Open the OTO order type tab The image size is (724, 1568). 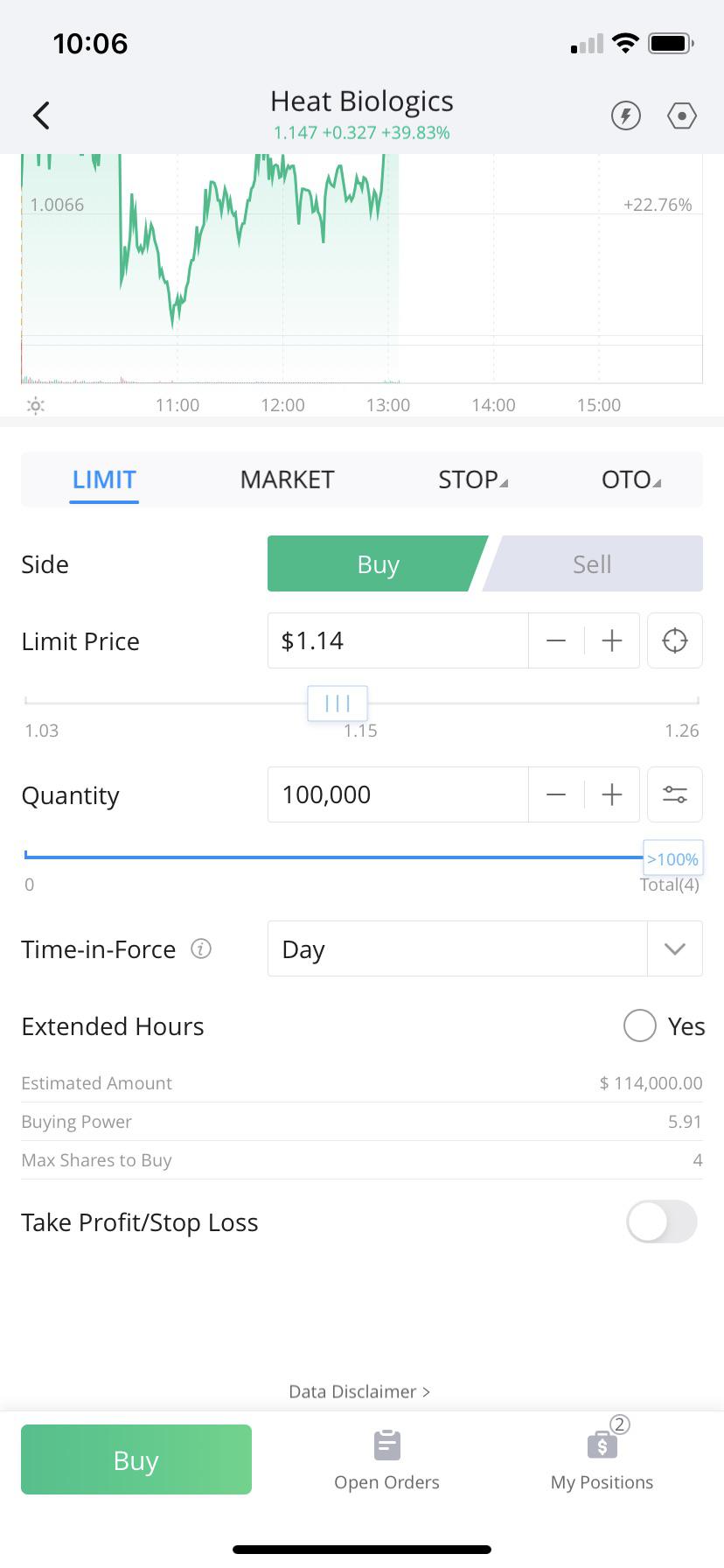pos(631,479)
